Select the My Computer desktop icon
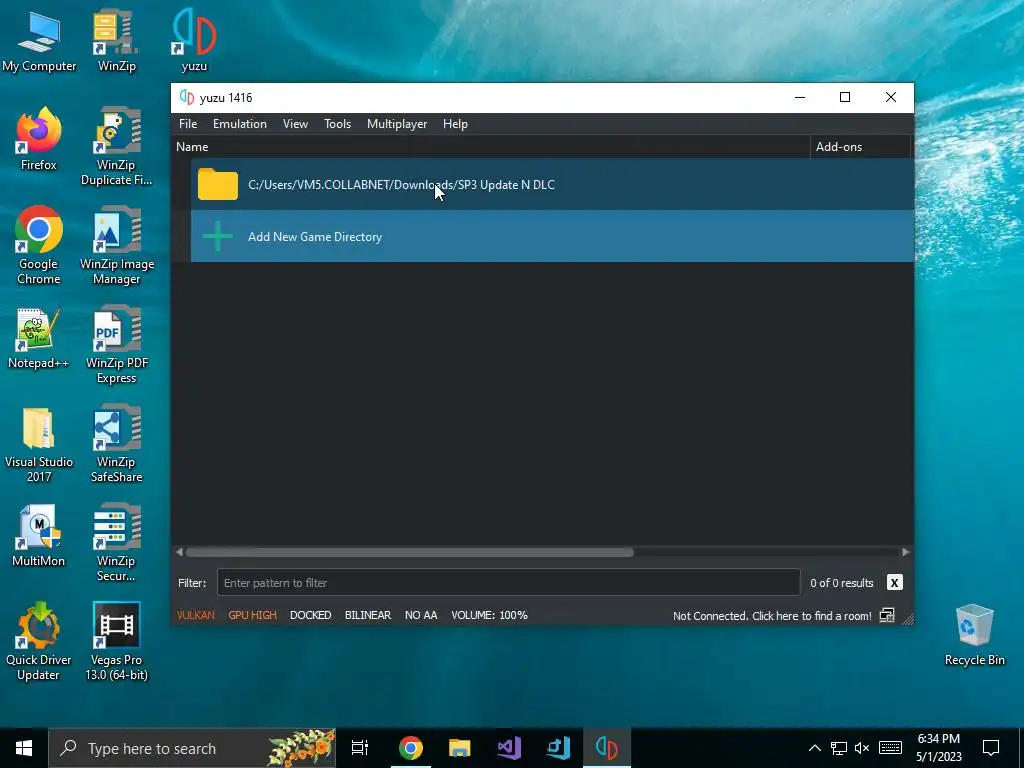The image size is (1024, 768). [39, 40]
